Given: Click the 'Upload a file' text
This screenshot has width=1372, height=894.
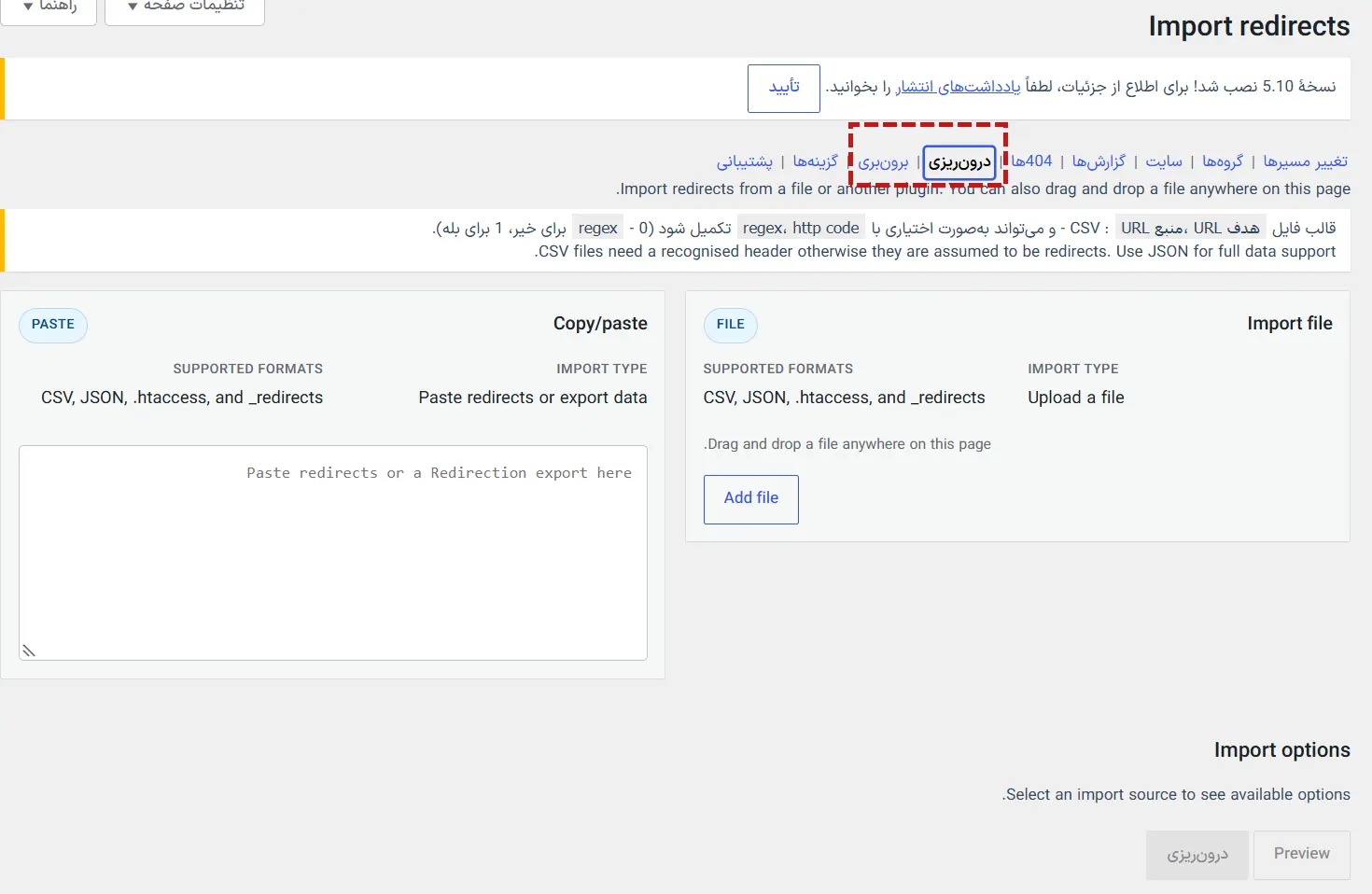Looking at the screenshot, I should [1076, 398].
